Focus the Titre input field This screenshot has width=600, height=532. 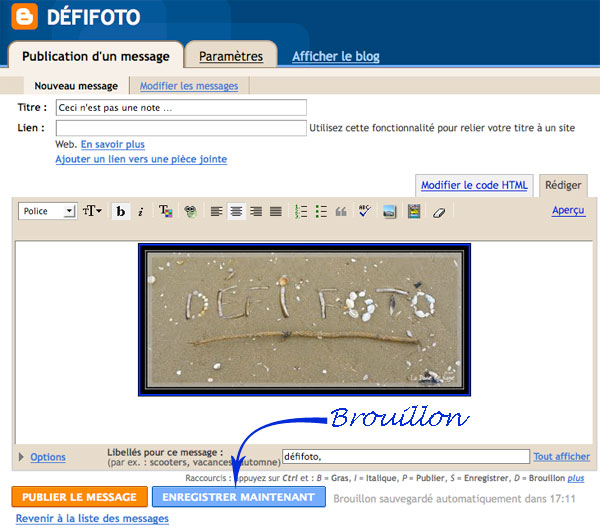(181, 108)
